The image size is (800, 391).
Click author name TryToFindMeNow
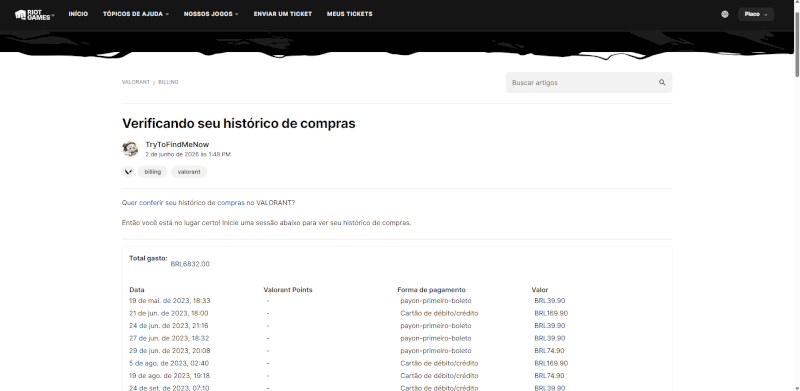(x=177, y=144)
